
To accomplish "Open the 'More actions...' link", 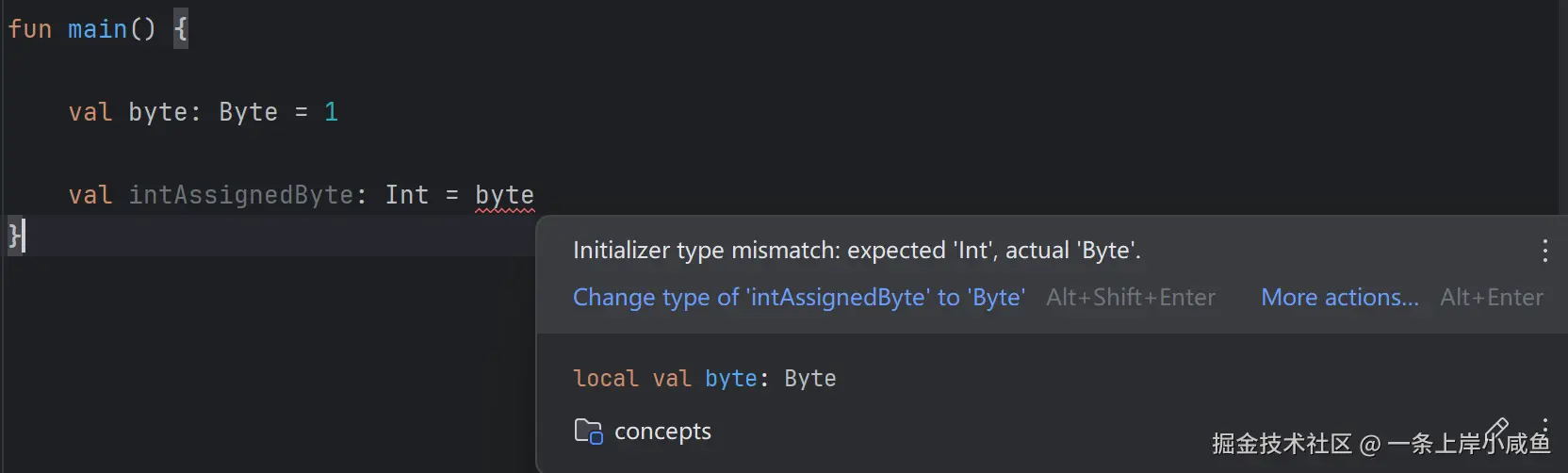I will coord(1339,298).
